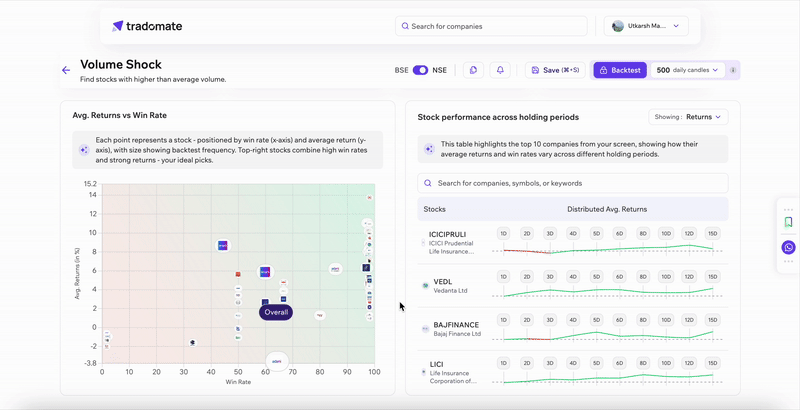Open WhatsApp from the right sidebar

click(x=788, y=248)
